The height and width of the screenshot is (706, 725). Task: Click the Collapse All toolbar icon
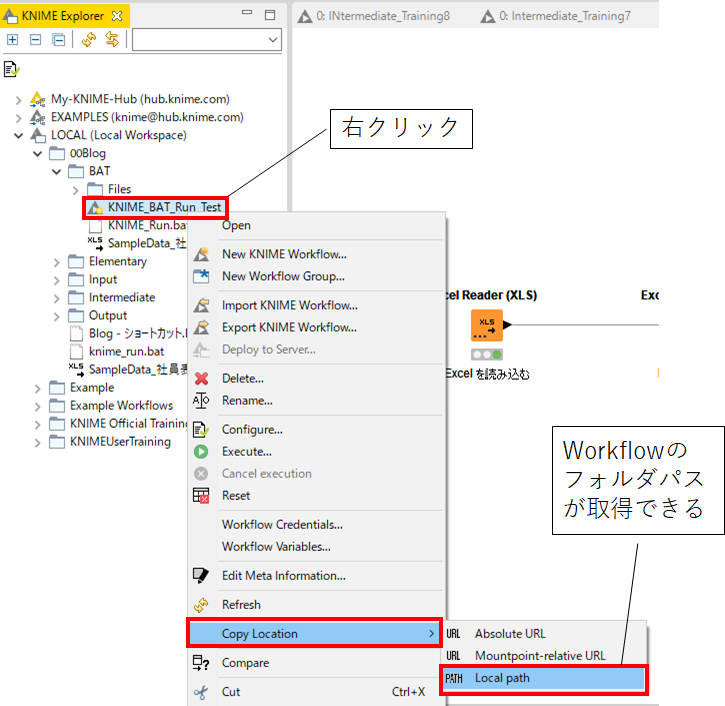coord(59,40)
